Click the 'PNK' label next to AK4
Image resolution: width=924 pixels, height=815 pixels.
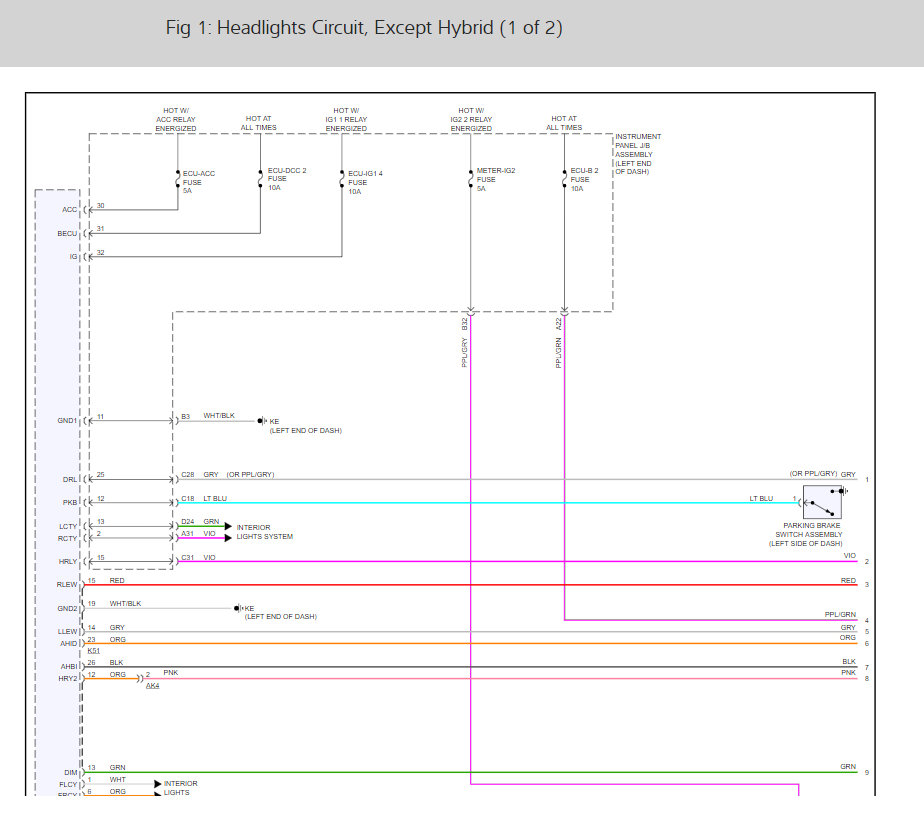[171, 672]
